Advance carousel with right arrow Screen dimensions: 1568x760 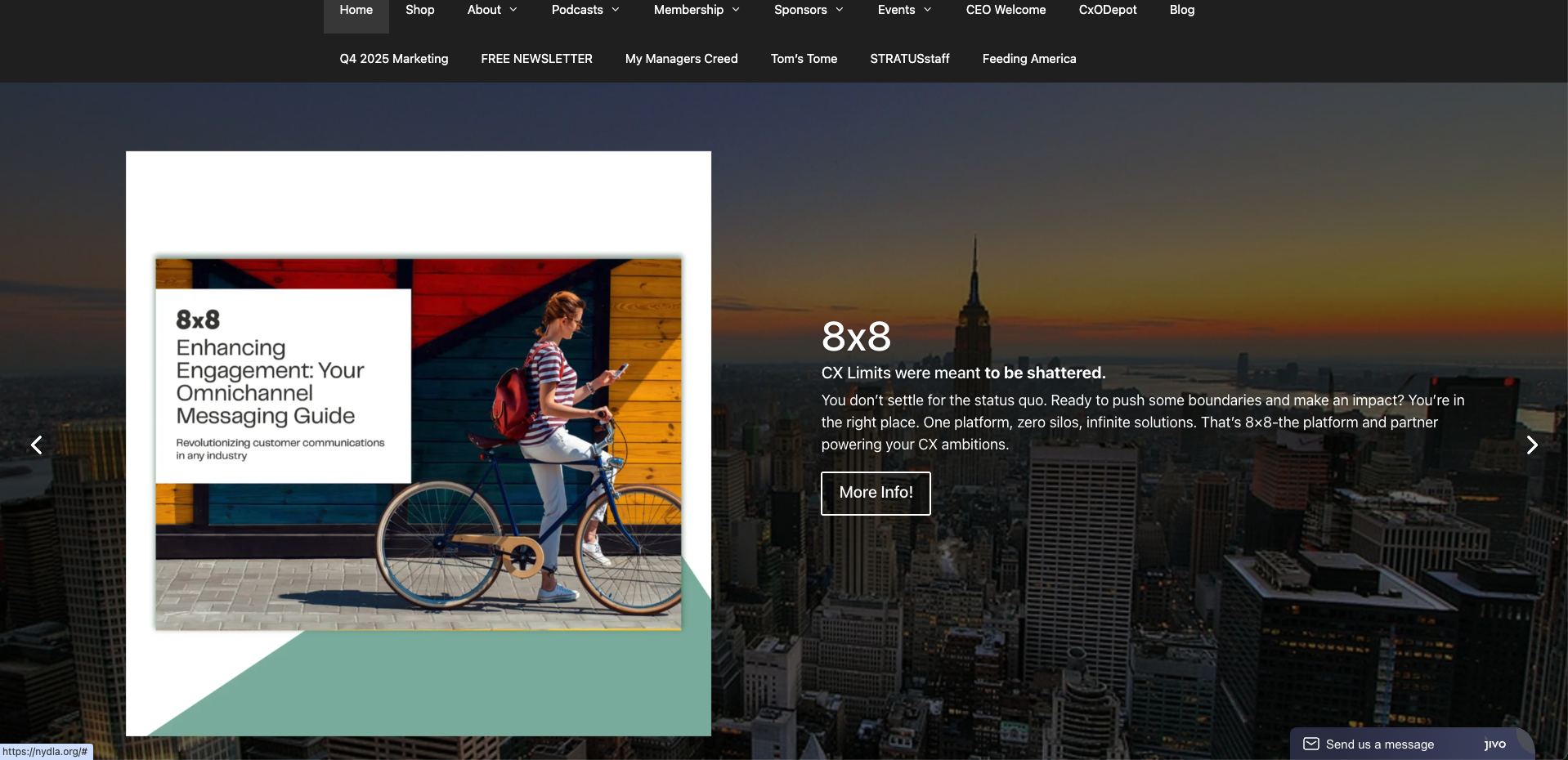click(1531, 445)
